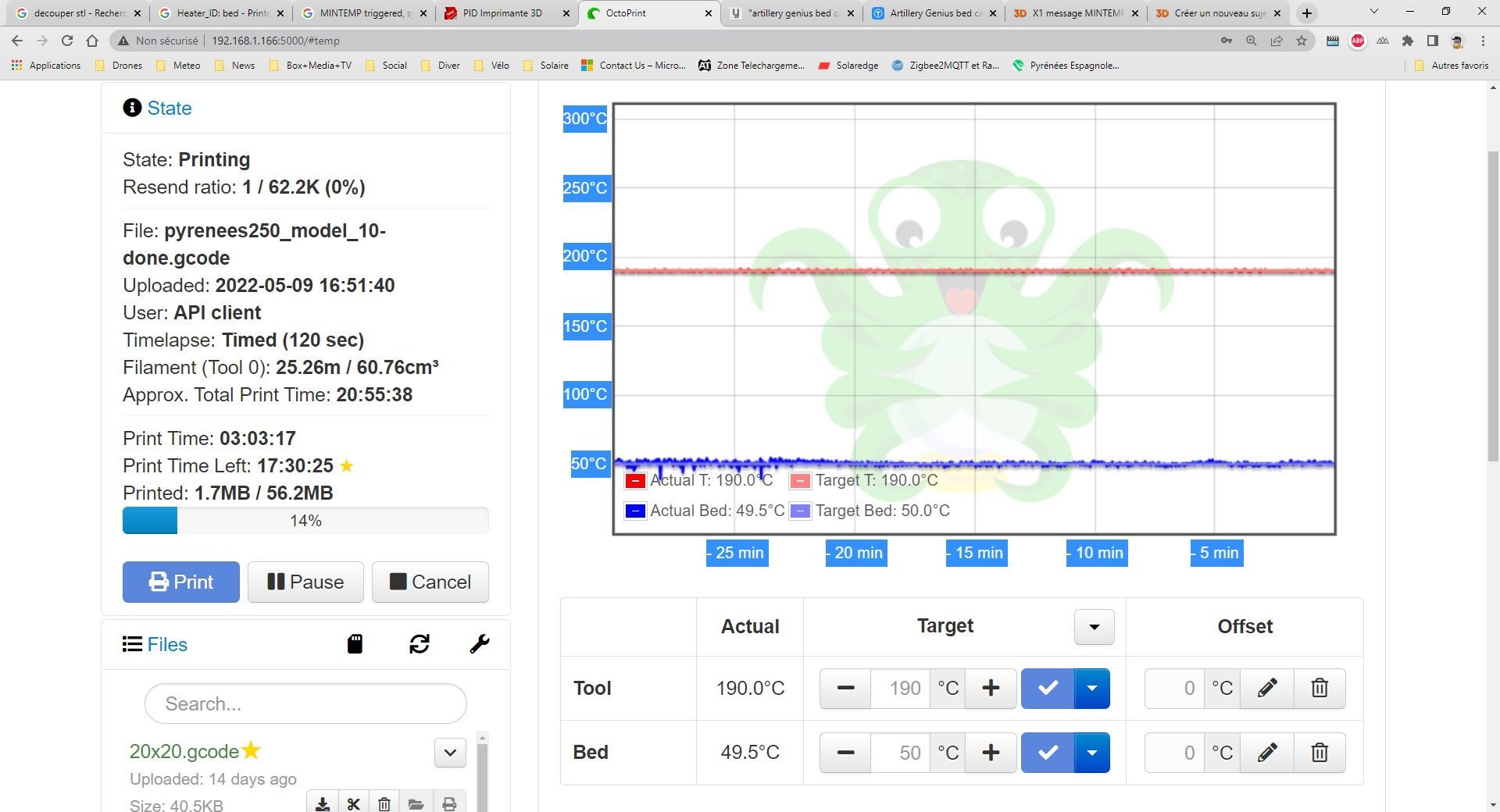This screenshot has width=1500, height=812.
Task: Open Tool temperature presets dropdown
Action: 1092,688
